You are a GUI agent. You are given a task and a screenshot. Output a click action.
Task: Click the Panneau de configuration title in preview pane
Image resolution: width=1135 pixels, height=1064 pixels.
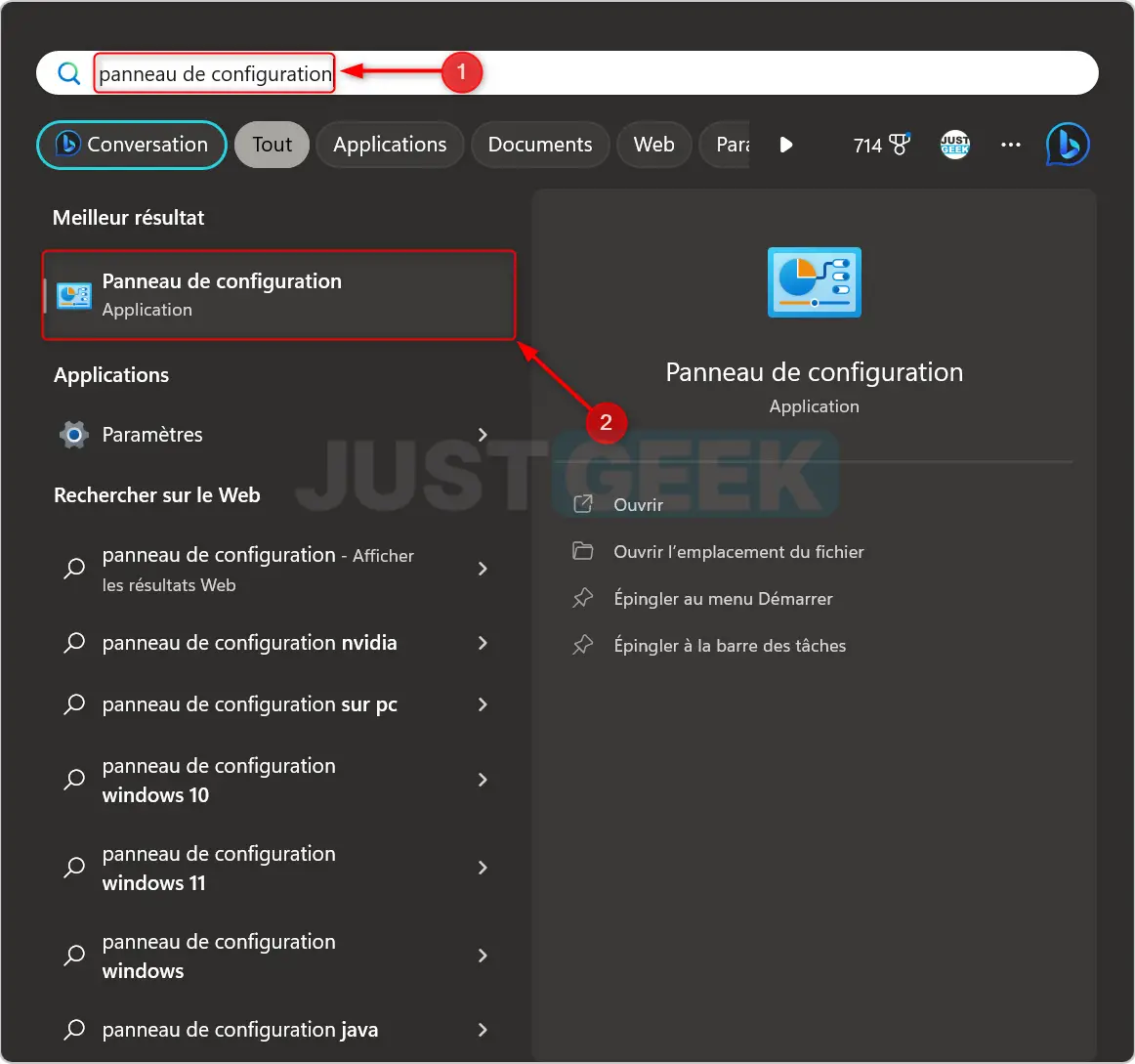[815, 372]
